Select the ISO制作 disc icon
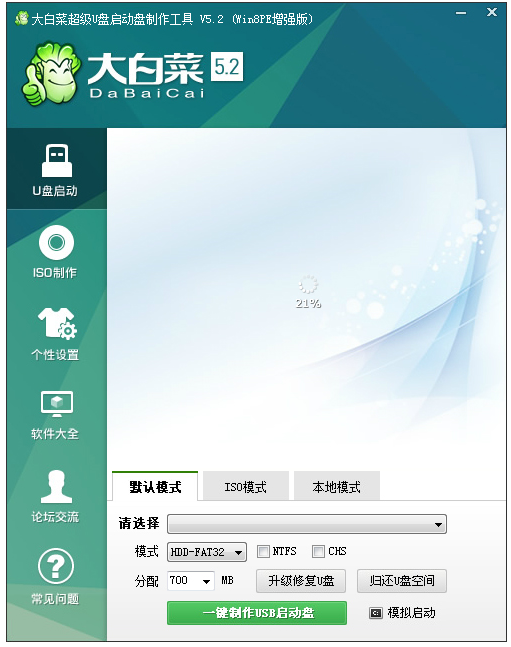Image resolution: width=511 pixels, height=647 pixels. tap(57, 242)
